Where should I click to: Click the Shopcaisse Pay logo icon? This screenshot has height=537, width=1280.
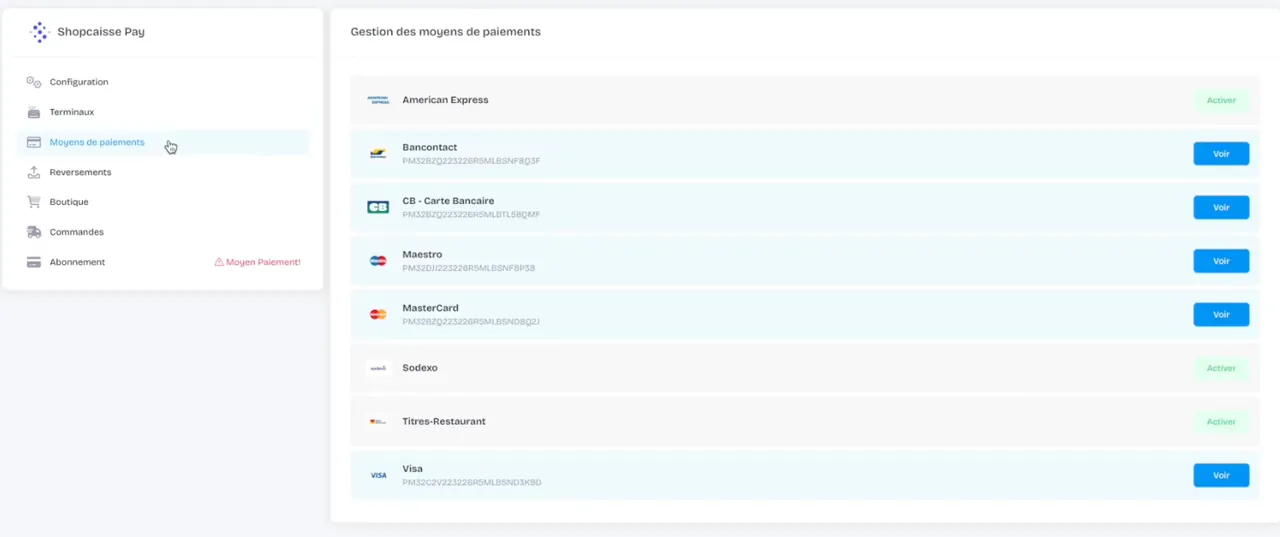coord(39,32)
